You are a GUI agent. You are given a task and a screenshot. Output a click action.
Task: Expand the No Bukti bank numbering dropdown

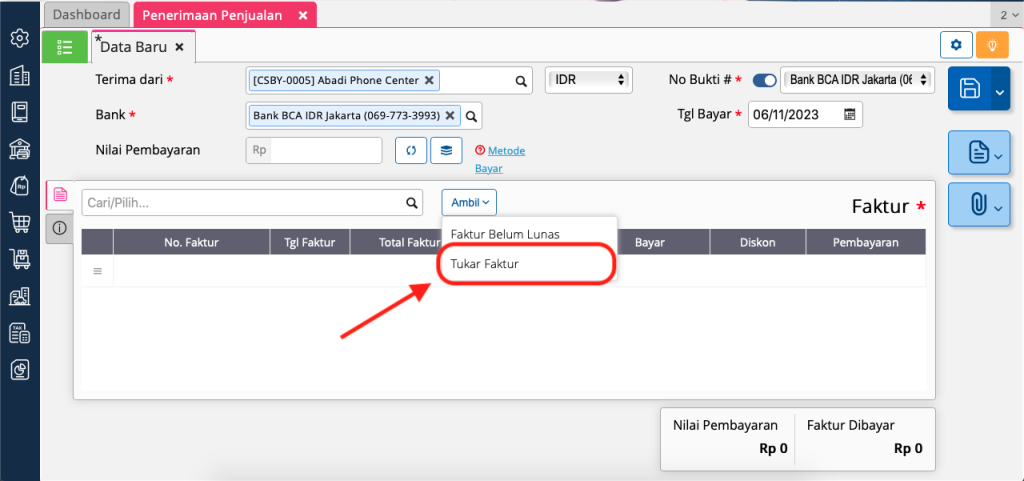click(x=858, y=80)
